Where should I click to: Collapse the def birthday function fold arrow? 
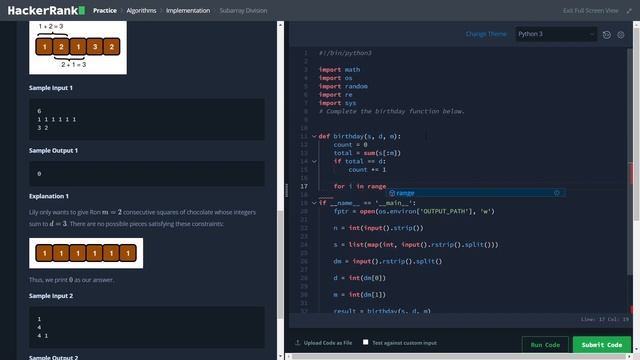(314, 136)
